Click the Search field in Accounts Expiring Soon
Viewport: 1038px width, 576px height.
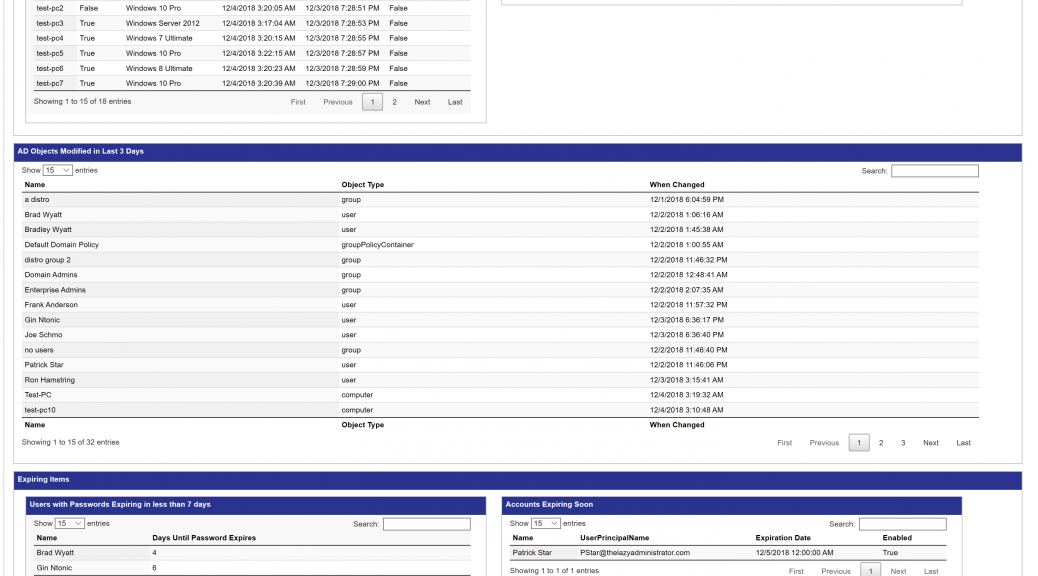click(903, 524)
